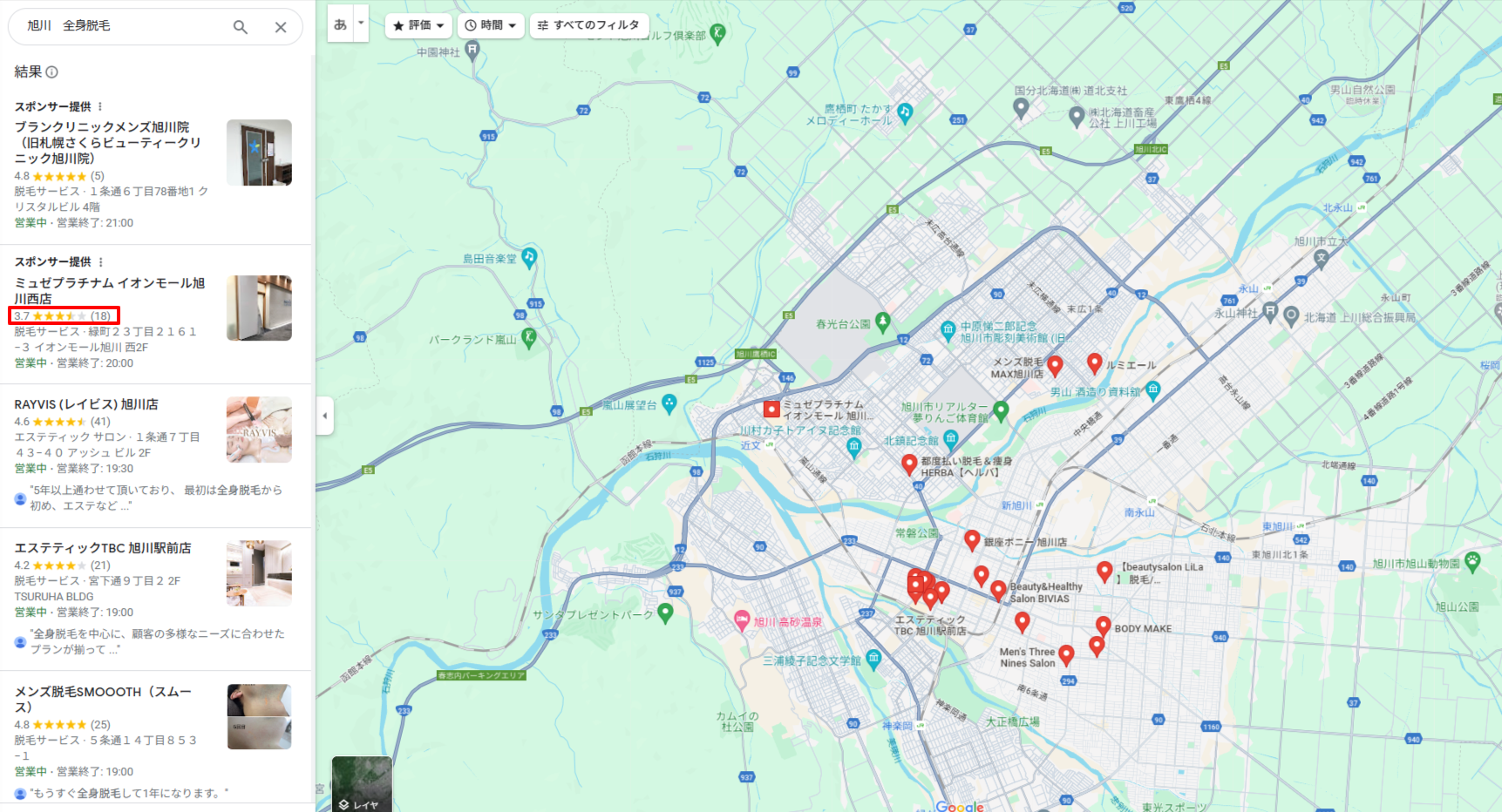
Task: Switch map layer via レイヤ thumbnail
Action: (362, 784)
